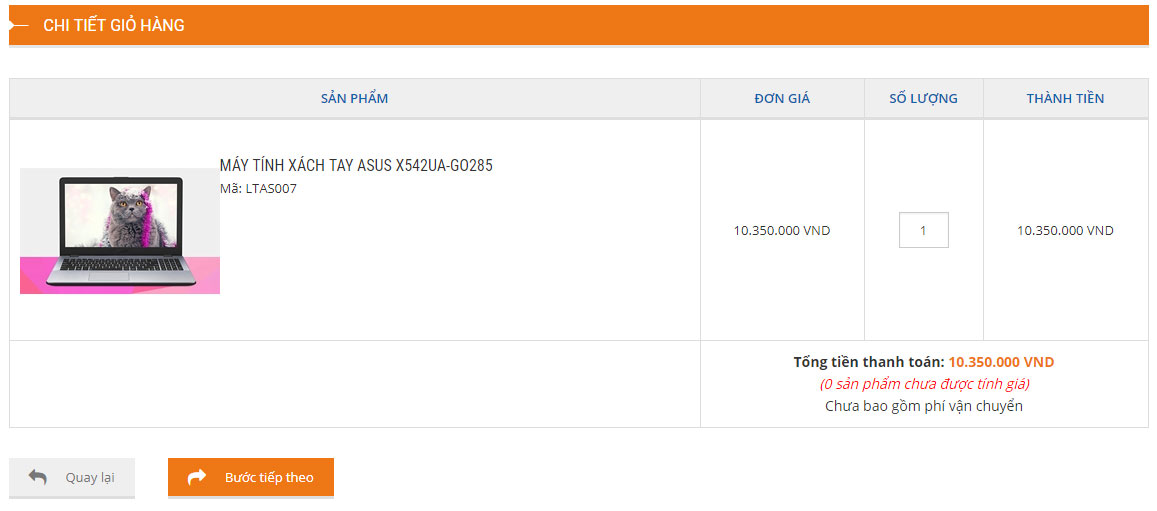Click the ĐƠN GIÁ column header
Image resolution: width=1157 pixels, height=511 pixels.
[x=782, y=98]
